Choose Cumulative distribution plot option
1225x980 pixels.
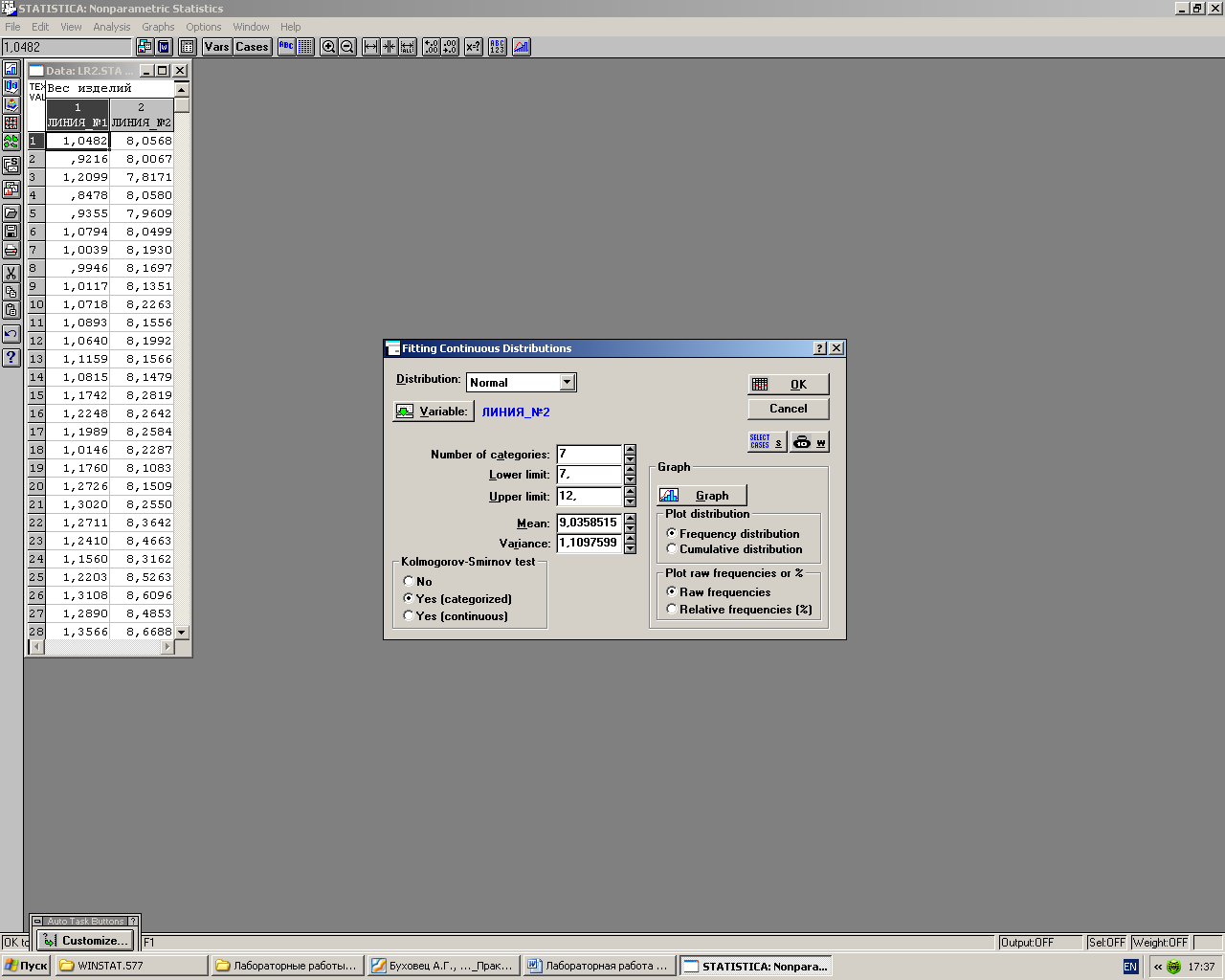click(672, 548)
